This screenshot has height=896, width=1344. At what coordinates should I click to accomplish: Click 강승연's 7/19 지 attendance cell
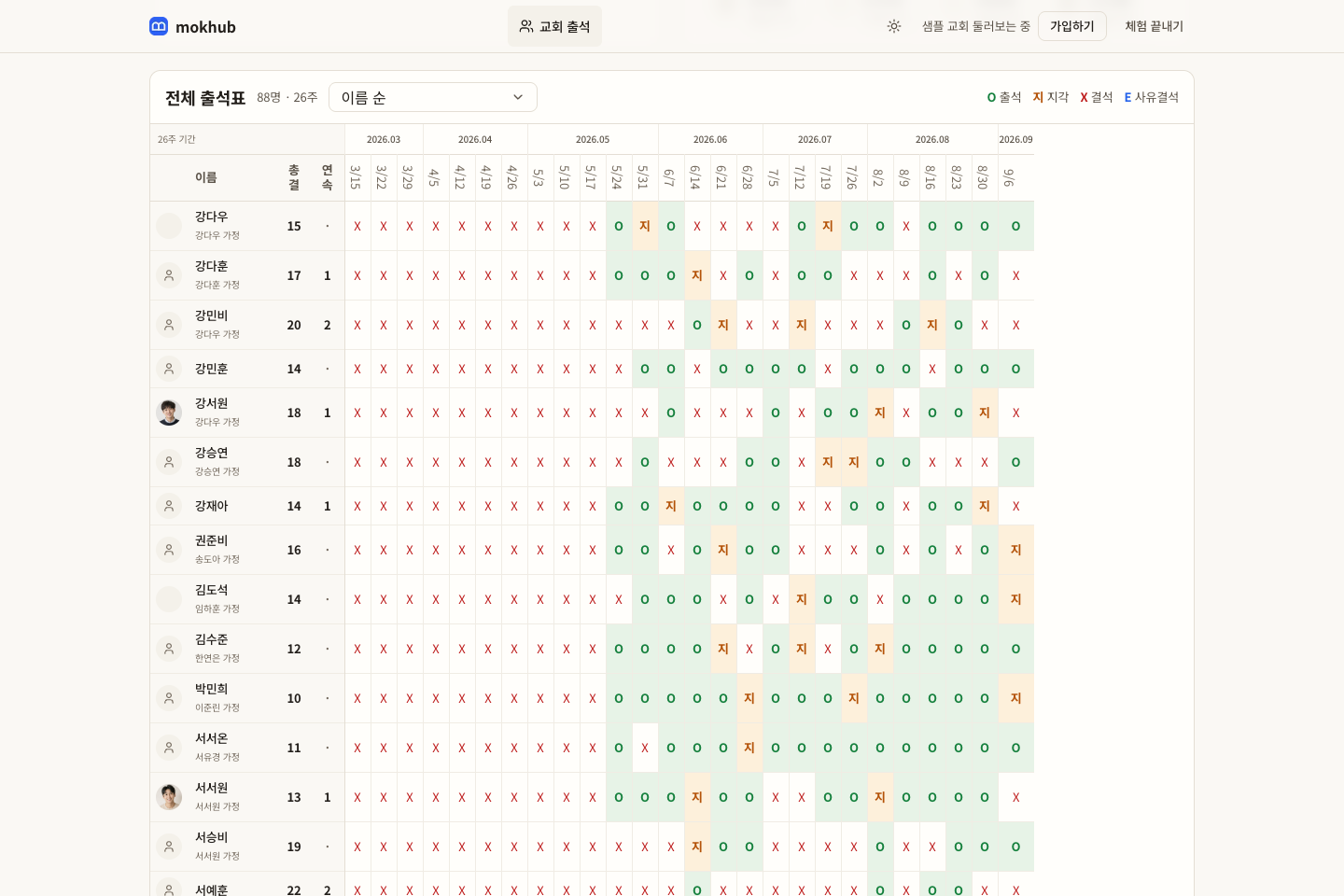coord(828,462)
